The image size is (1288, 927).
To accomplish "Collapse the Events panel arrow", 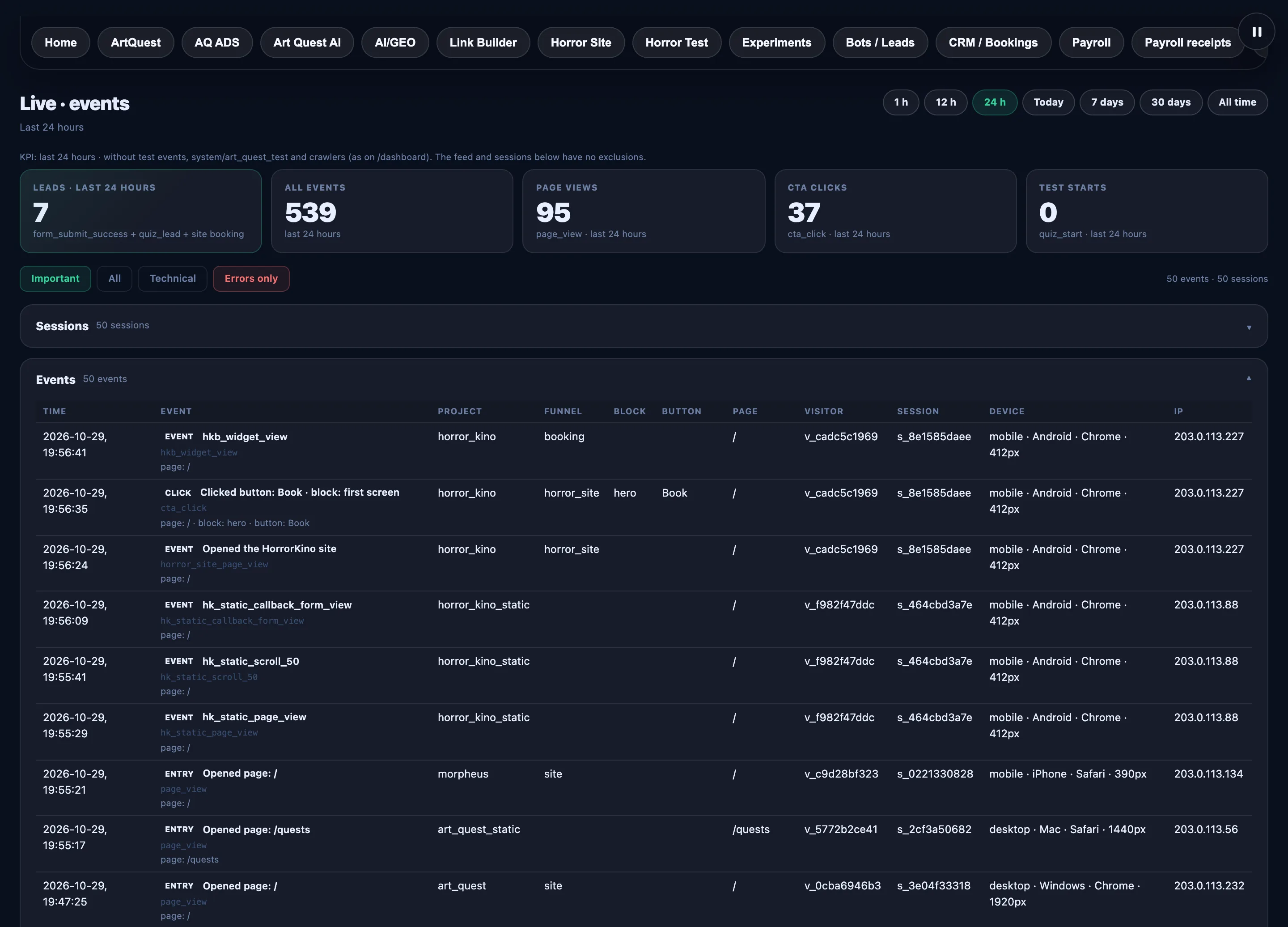I will (1249, 378).
